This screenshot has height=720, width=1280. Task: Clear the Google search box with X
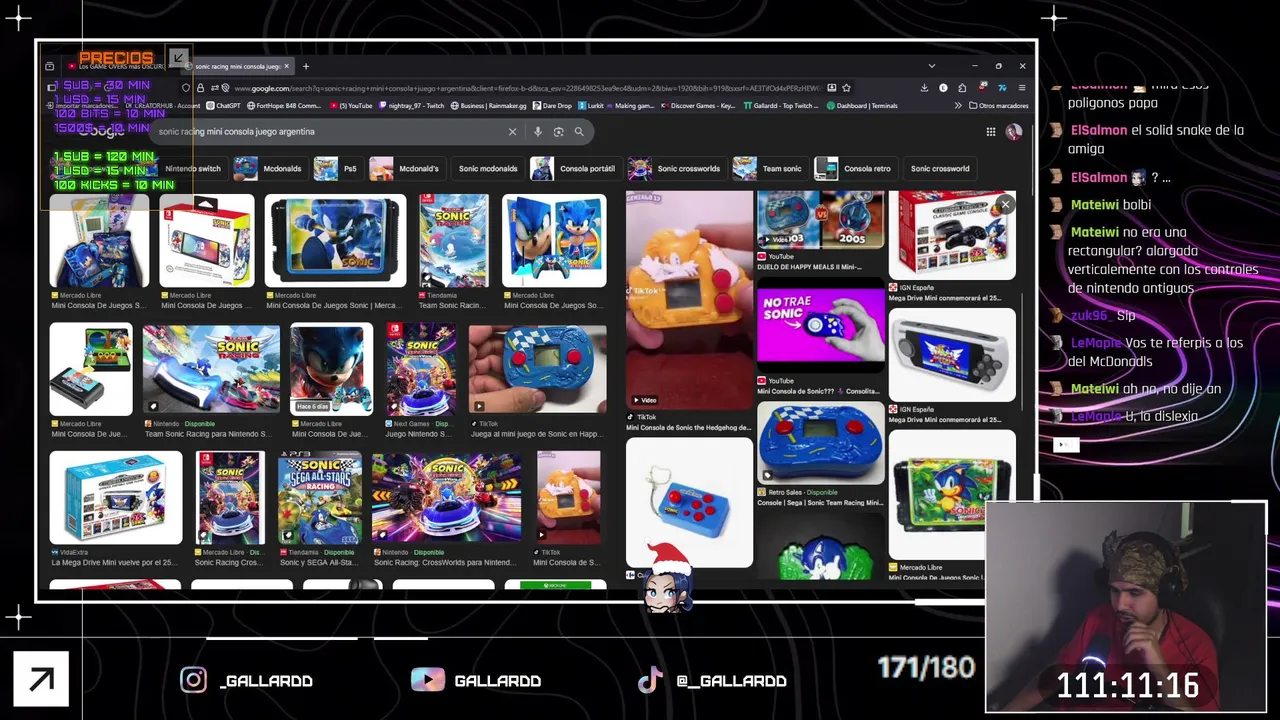[512, 131]
